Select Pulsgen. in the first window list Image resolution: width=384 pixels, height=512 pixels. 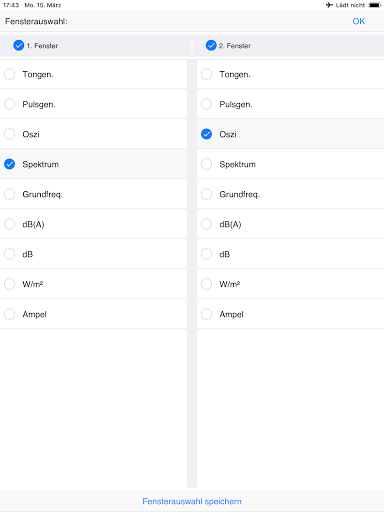click(93, 104)
